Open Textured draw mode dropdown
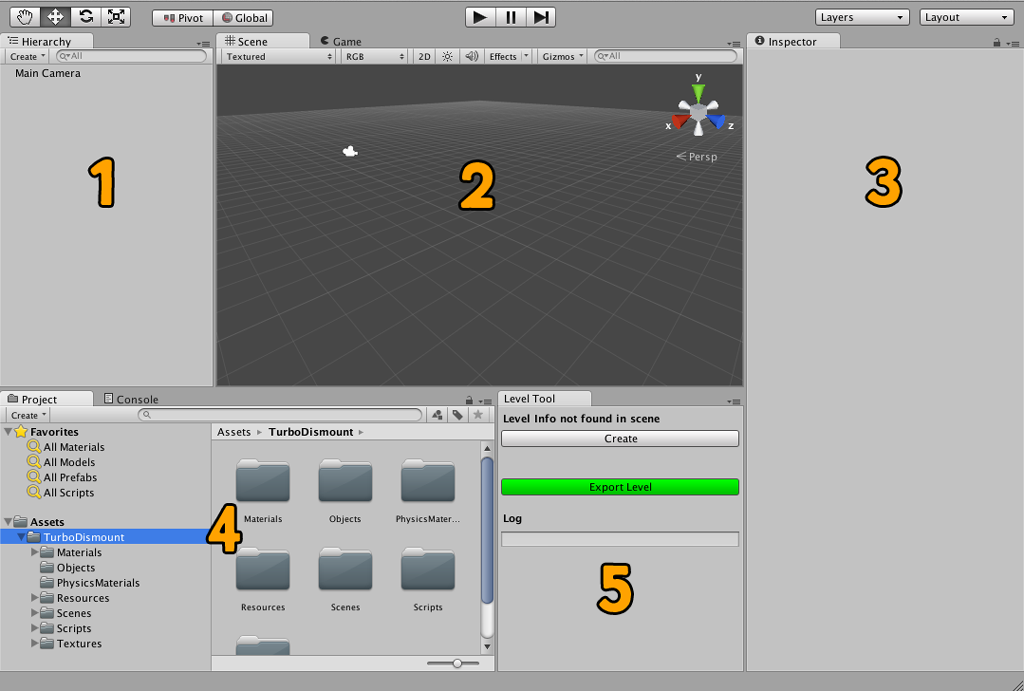The width and height of the screenshot is (1024, 691). [x=278, y=56]
